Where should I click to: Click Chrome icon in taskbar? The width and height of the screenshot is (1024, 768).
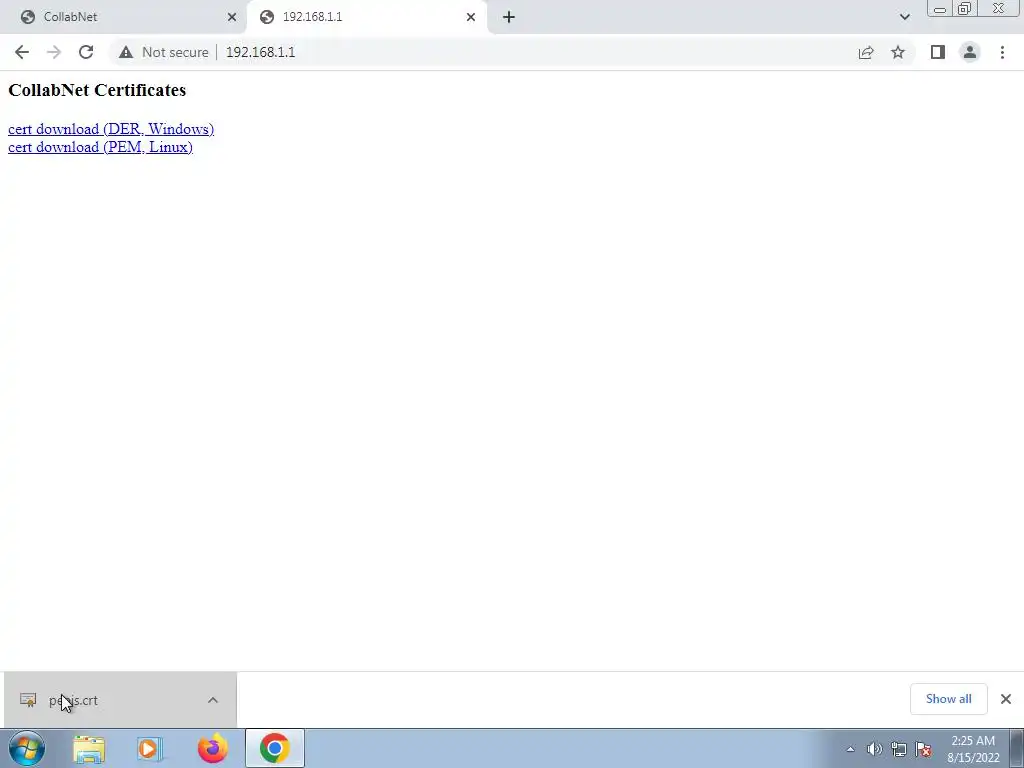(275, 748)
